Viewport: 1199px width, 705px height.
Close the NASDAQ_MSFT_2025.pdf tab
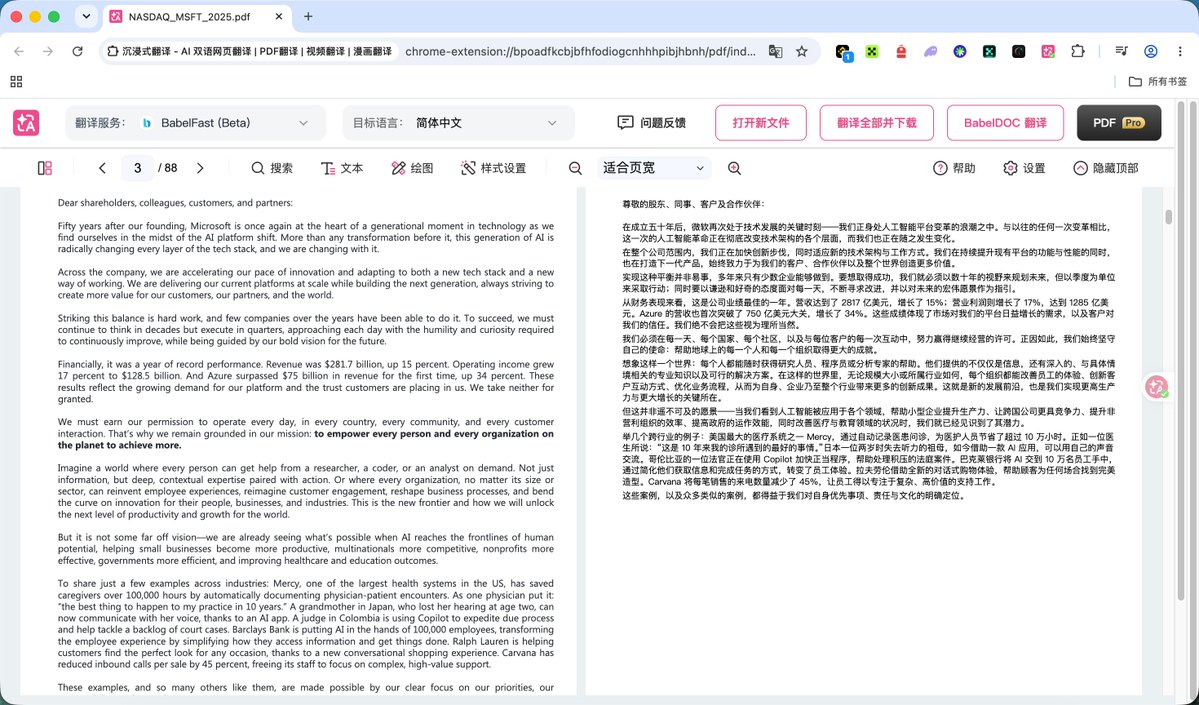click(x=278, y=17)
